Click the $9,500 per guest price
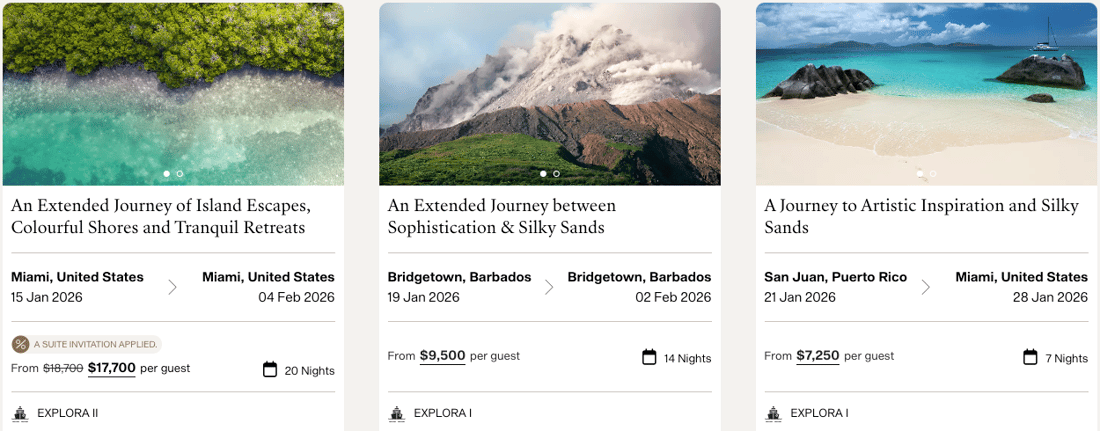The width and height of the screenshot is (1100, 431). 442,355
